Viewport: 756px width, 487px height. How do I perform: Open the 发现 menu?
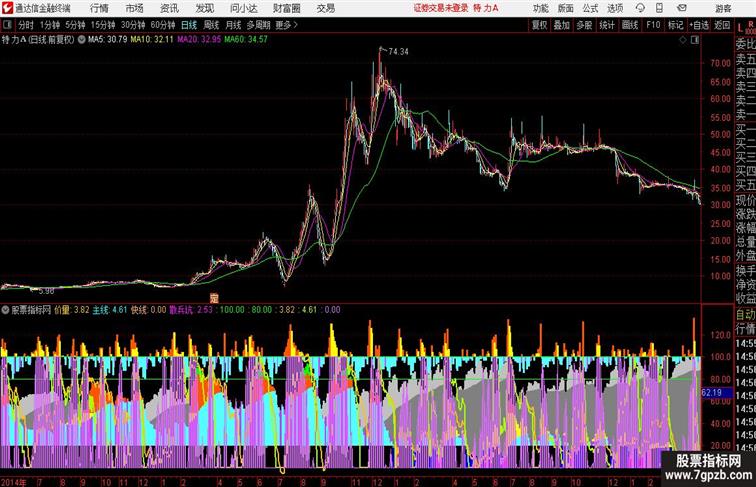click(204, 8)
